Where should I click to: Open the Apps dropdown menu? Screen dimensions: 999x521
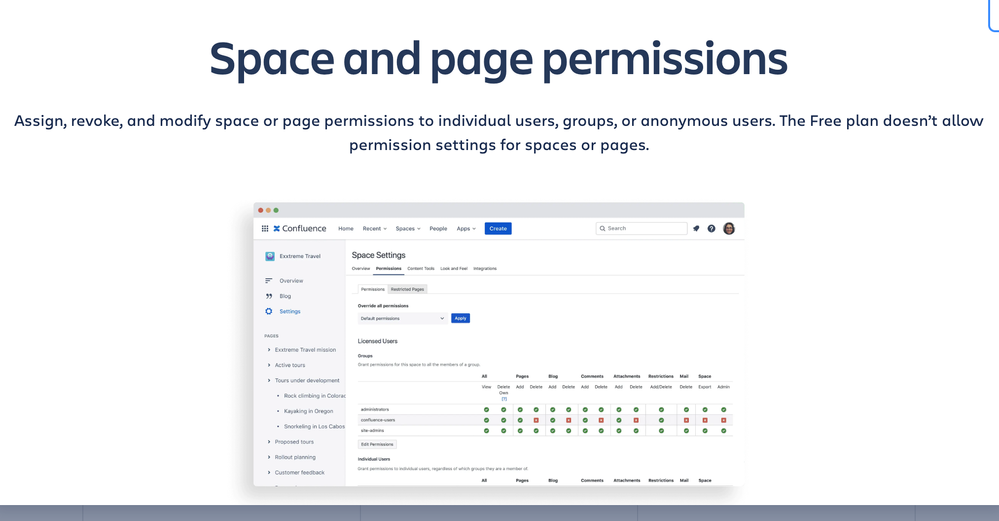click(x=466, y=229)
